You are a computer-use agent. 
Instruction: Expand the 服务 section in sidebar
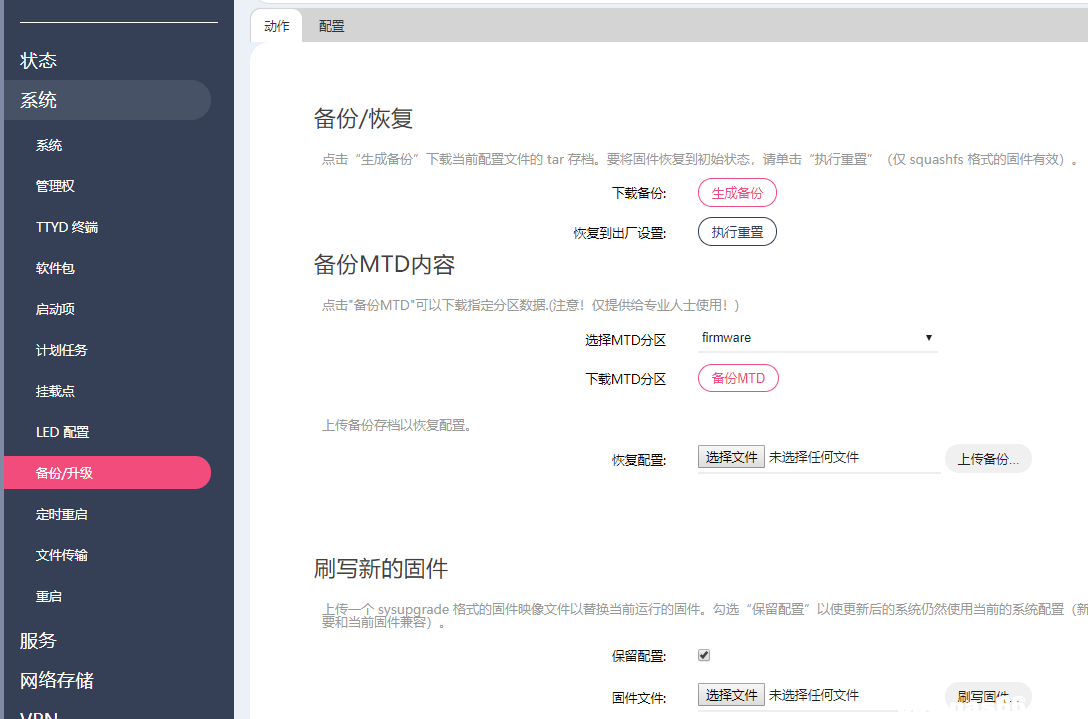(38, 640)
